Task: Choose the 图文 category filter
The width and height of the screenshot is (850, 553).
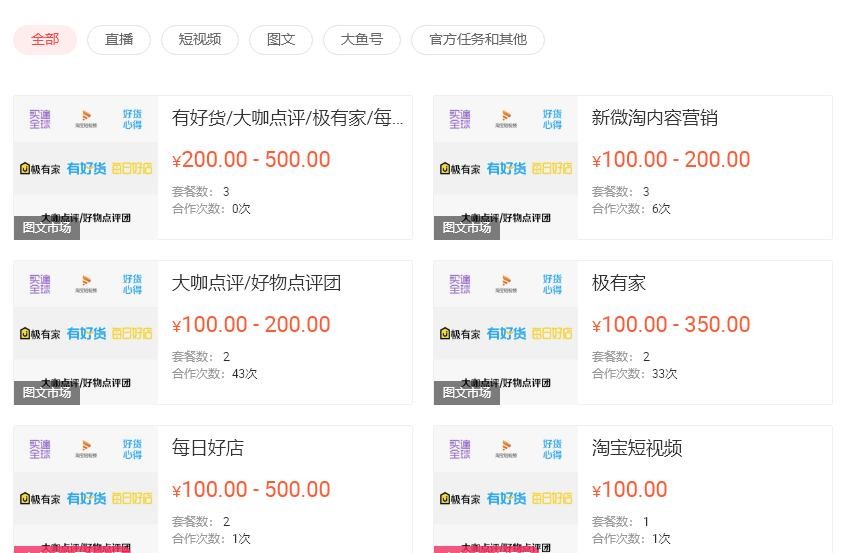Action: 281,40
